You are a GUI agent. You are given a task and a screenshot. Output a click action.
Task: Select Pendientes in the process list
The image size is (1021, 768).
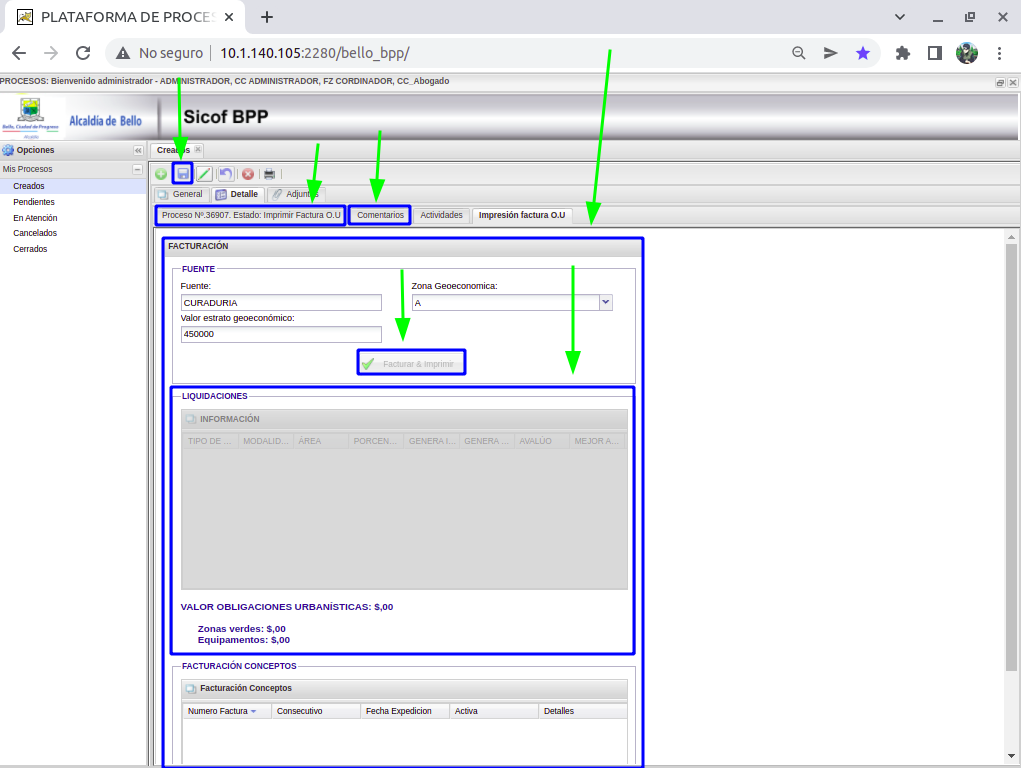click(34, 202)
